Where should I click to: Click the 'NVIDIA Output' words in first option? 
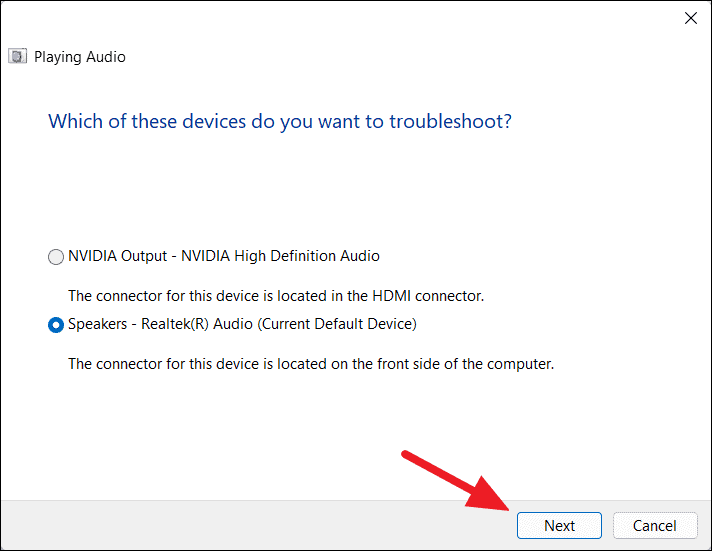[x=118, y=256]
